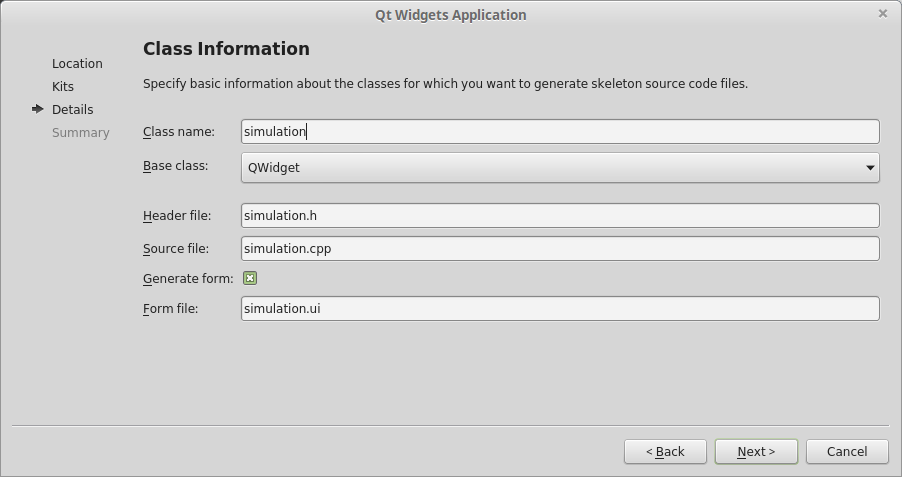Screen dimensions: 902x477
Task: Click the Next button
Action: (x=756, y=452)
